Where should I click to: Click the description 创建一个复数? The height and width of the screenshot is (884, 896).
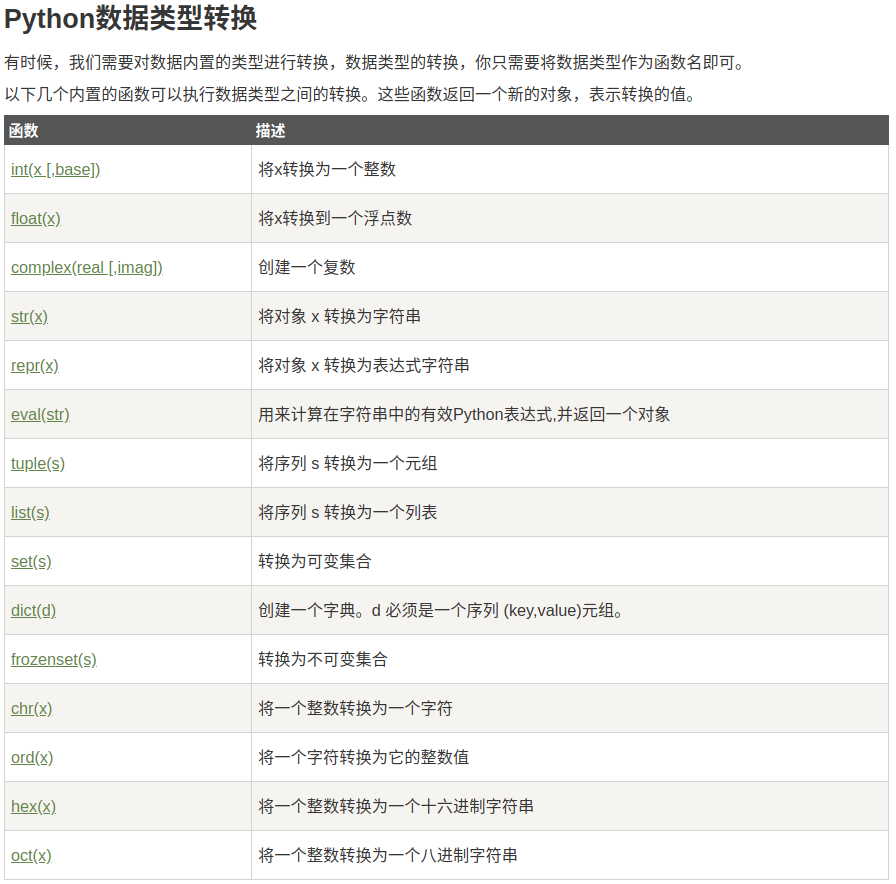[x=307, y=267]
